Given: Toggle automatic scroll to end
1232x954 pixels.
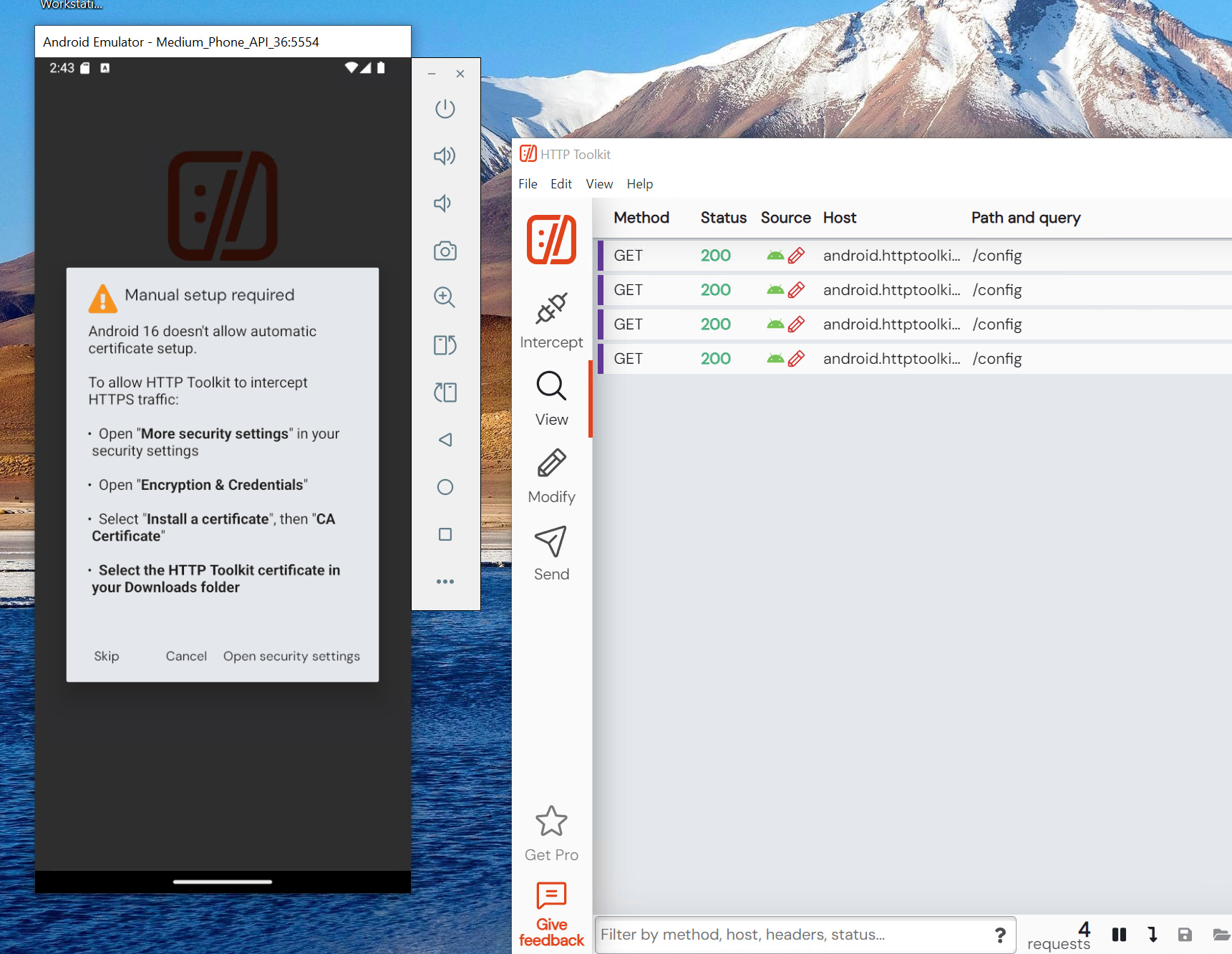Looking at the screenshot, I should [1153, 935].
